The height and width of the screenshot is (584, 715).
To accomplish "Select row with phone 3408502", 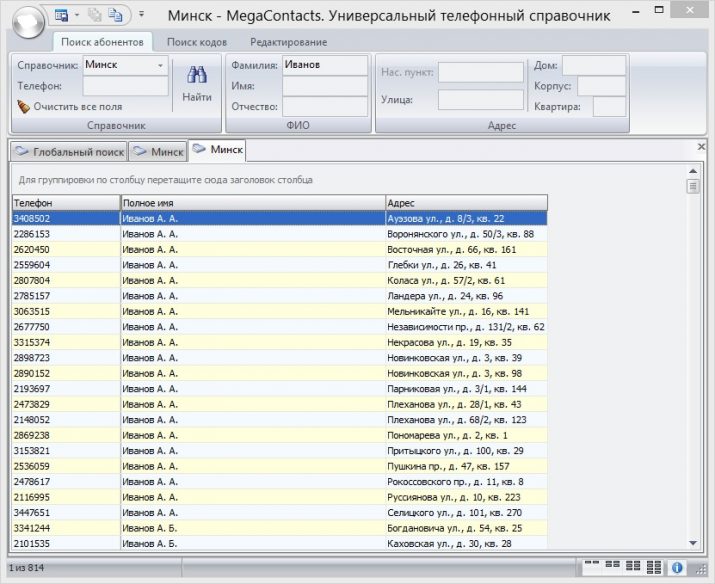I will pyautogui.click(x=280, y=218).
